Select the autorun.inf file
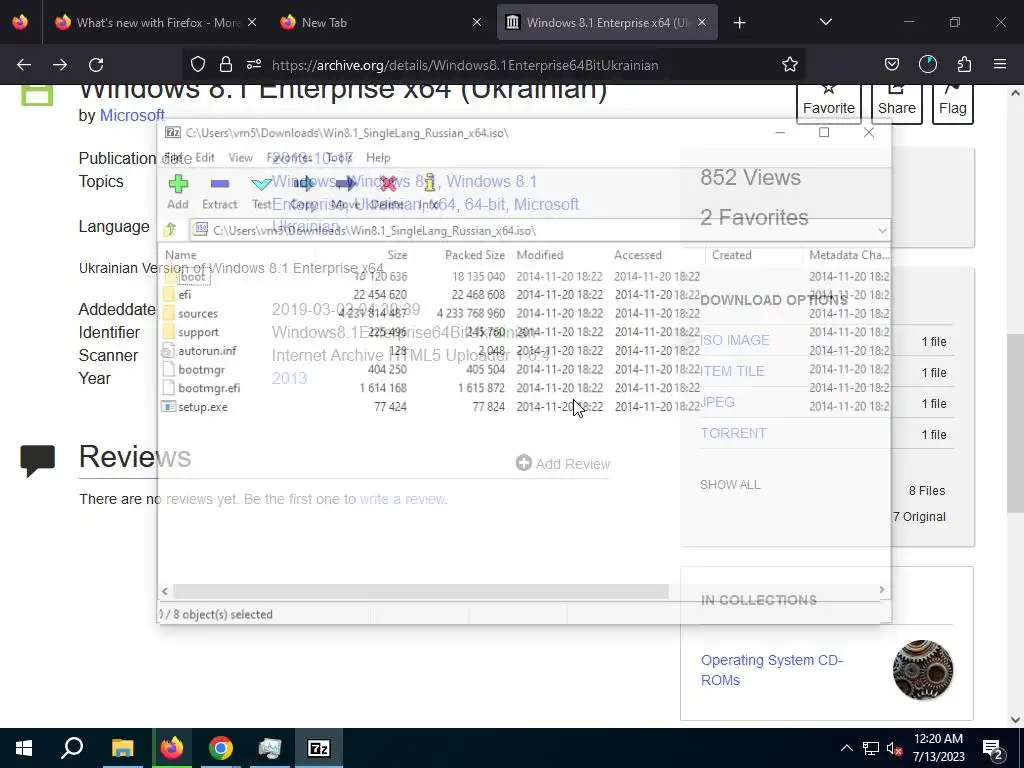Image resolution: width=1024 pixels, height=768 pixels. click(x=207, y=351)
